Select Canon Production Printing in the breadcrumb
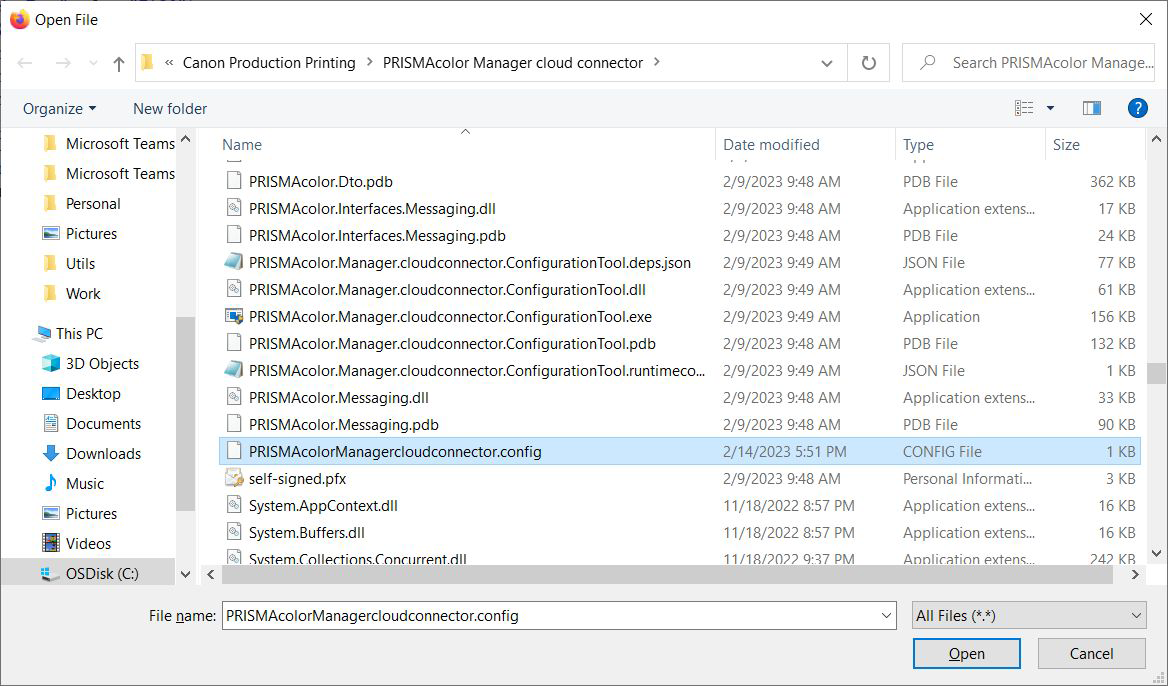This screenshot has height=686, width=1168. 269,63
